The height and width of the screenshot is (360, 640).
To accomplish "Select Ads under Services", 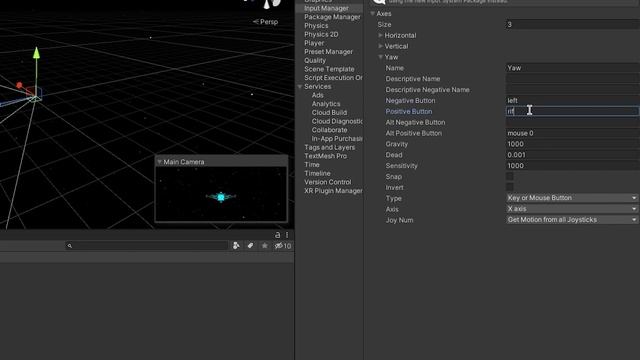I will (318, 95).
